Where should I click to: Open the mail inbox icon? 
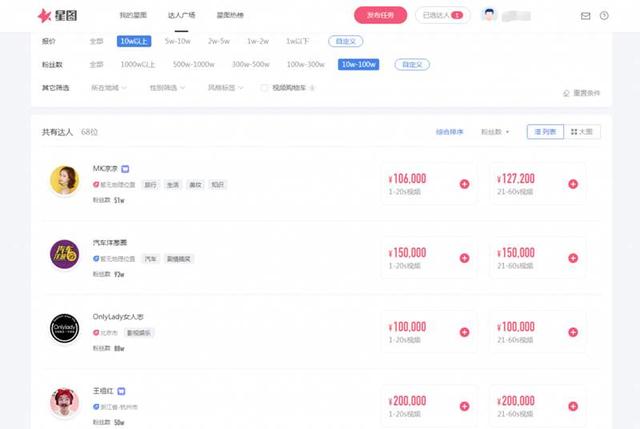click(x=585, y=16)
